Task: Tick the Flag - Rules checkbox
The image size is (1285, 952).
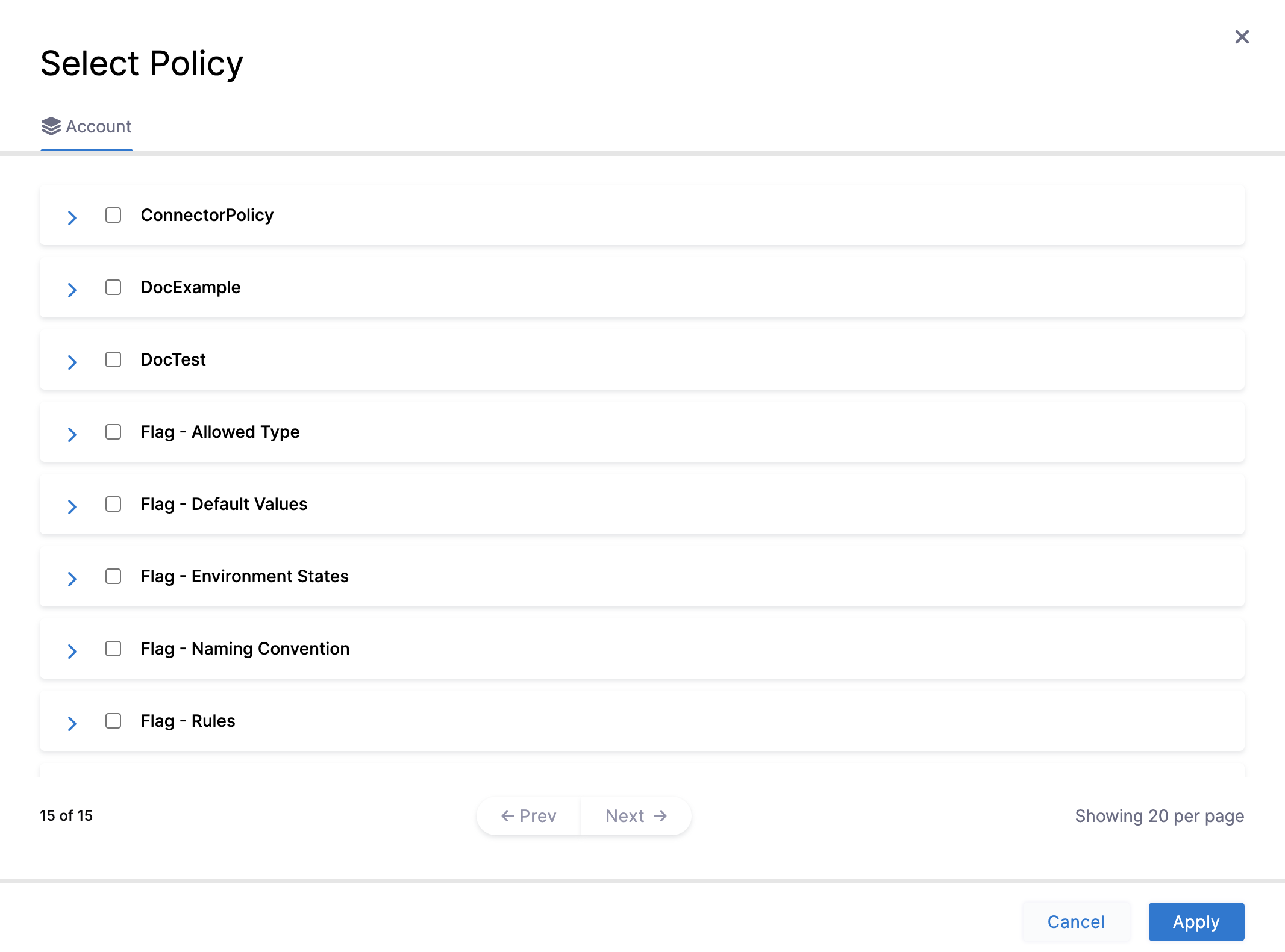Action: point(113,721)
